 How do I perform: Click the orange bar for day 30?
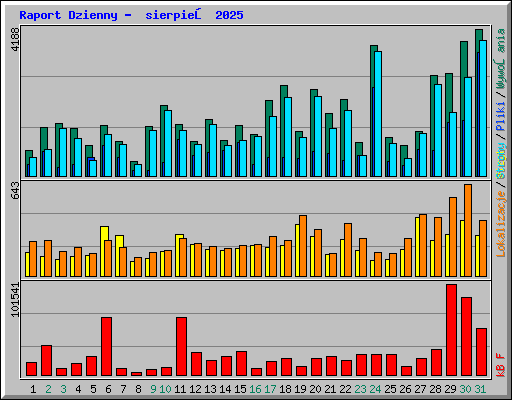click(468, 230)
